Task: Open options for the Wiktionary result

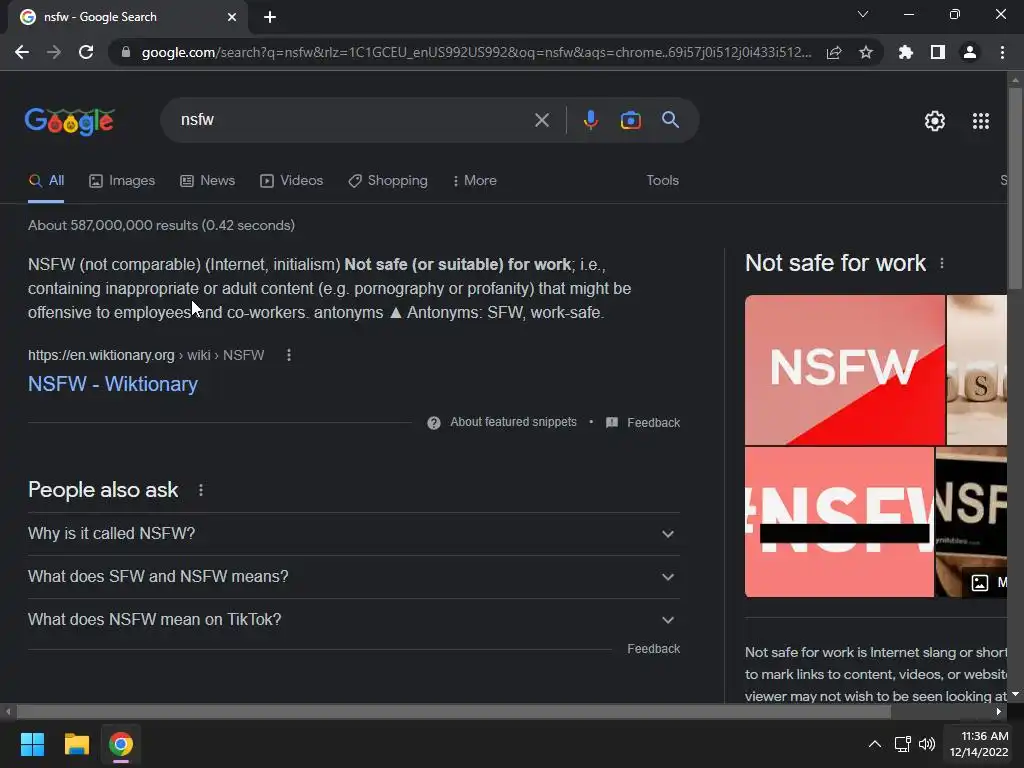Action: click(x=289, y=355)
